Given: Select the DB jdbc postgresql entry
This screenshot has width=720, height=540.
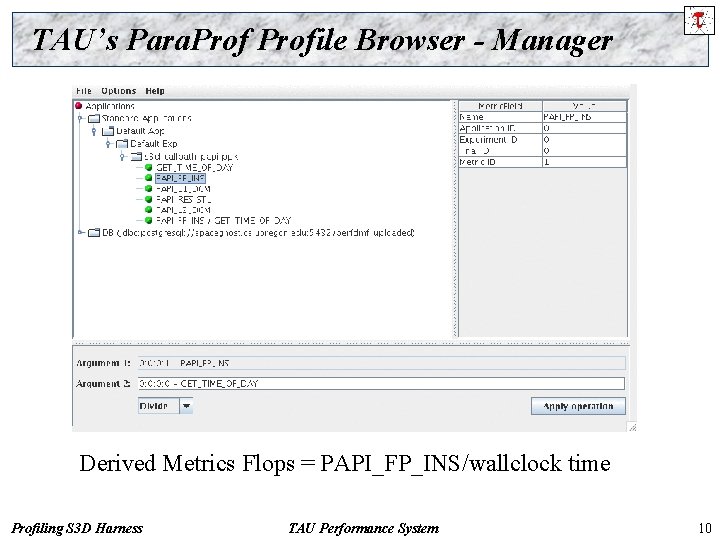Looking at the screenshot, I should pyautogui.click(x=258, y=233).
